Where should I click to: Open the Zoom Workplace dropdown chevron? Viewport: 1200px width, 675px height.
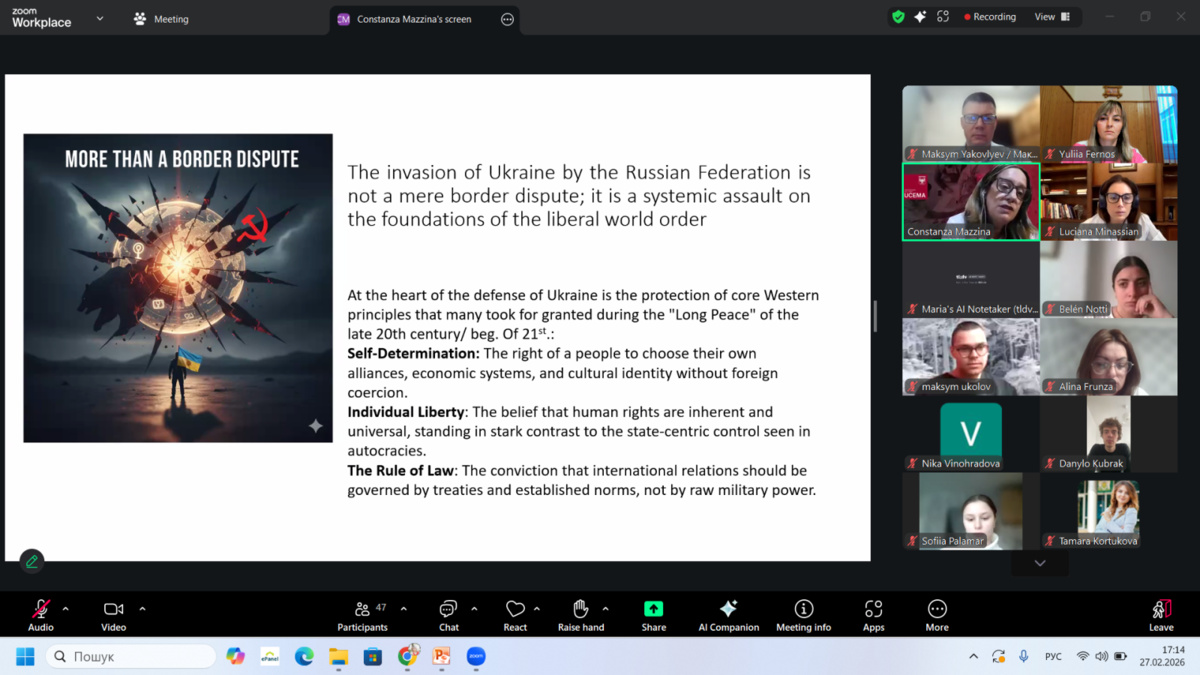click(100, 18)
